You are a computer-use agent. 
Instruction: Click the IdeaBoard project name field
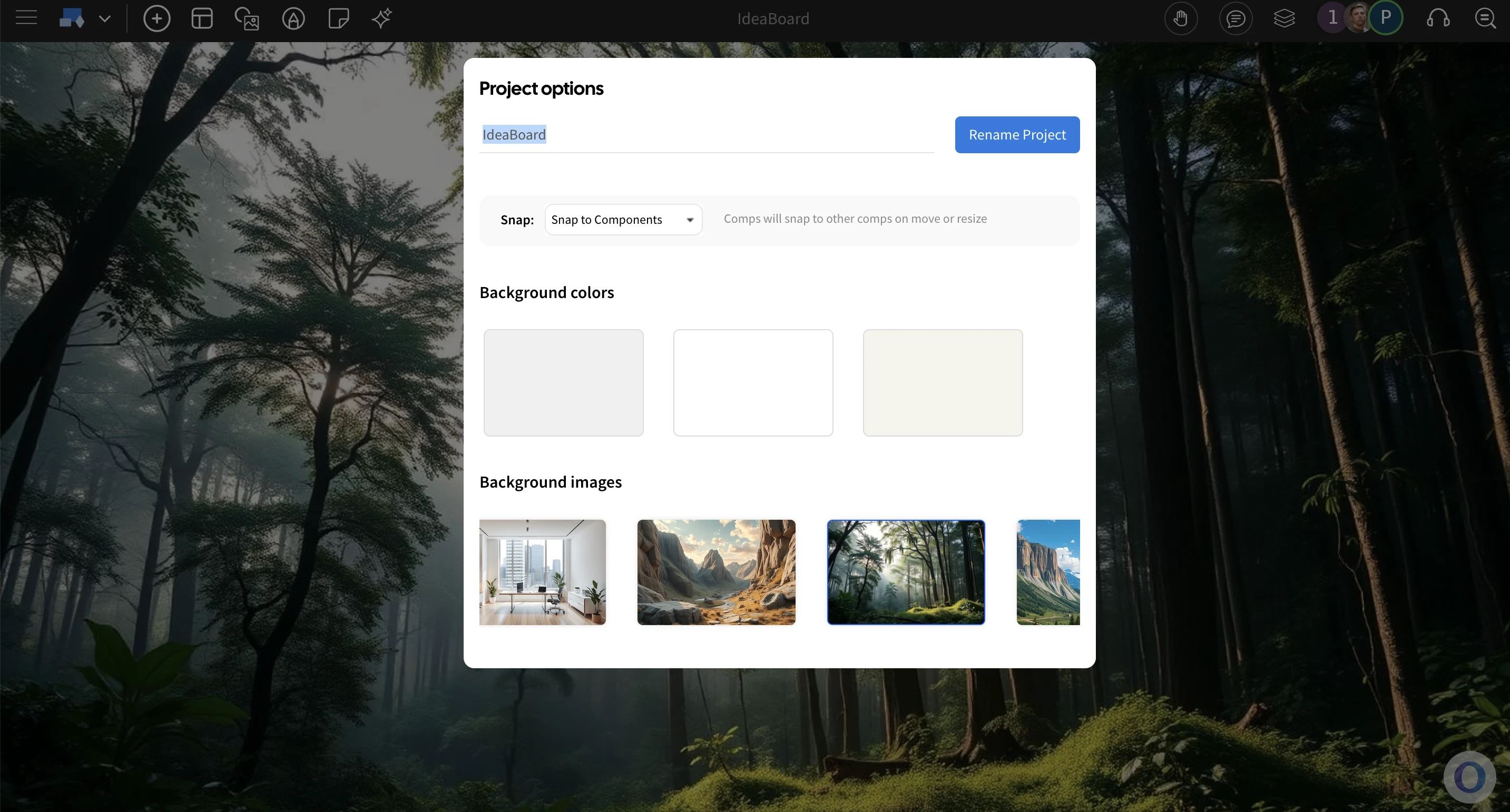point(706,135)
